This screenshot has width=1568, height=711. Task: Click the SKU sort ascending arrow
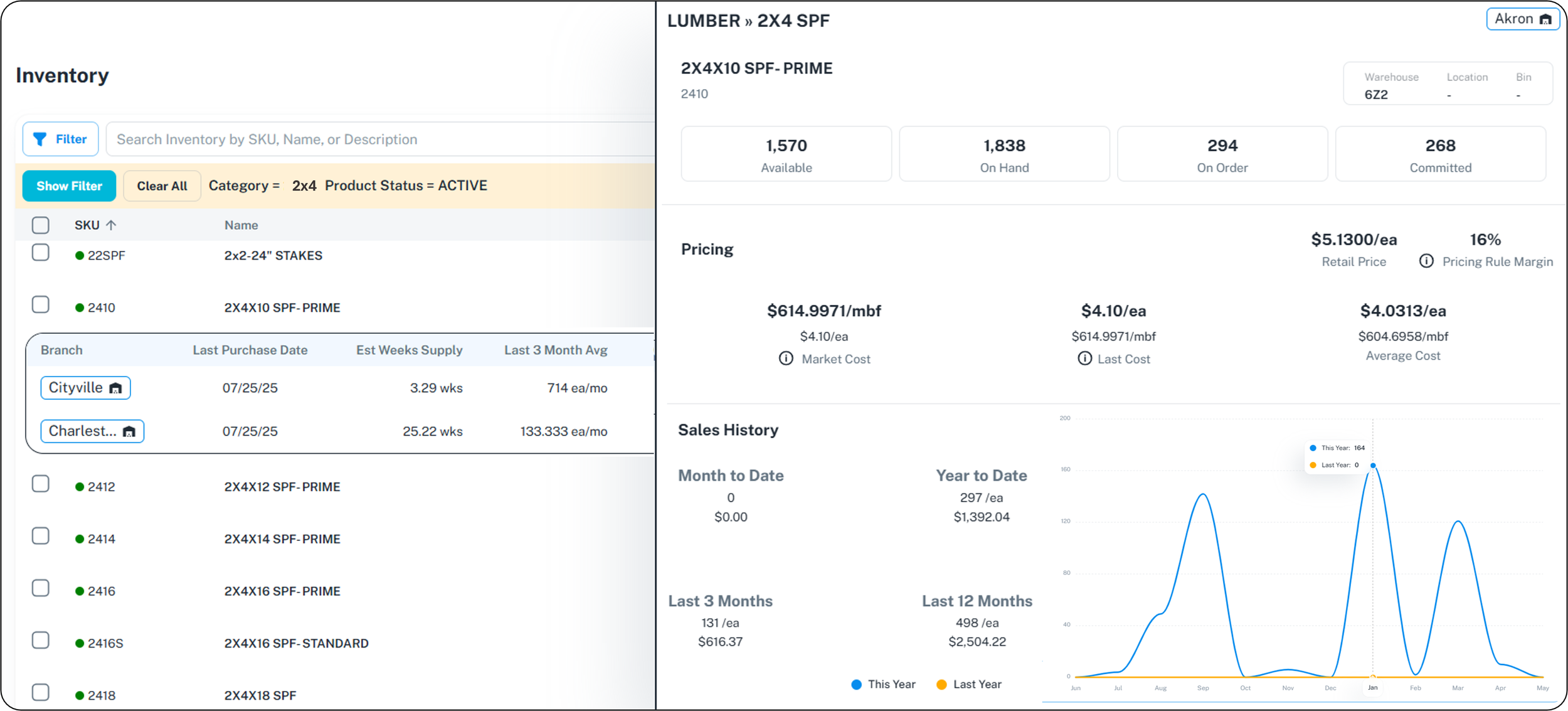point(111,225)
